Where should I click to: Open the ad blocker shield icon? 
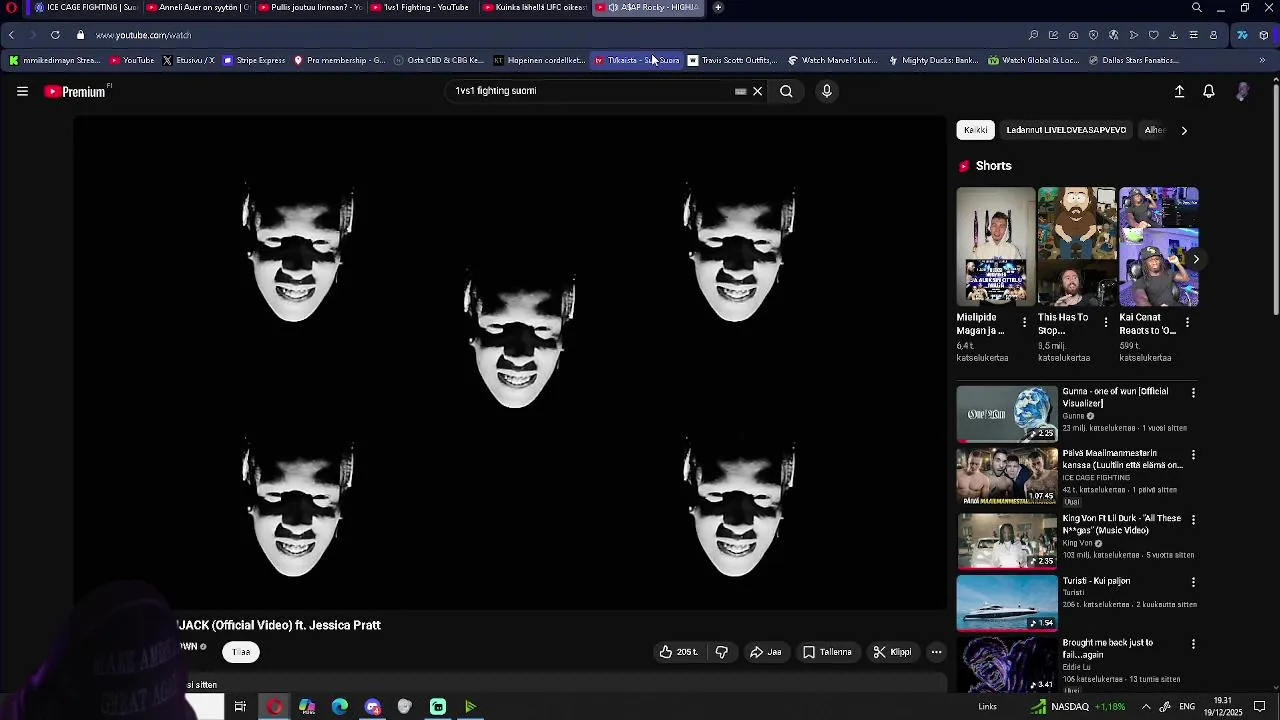coord(1093,35)
